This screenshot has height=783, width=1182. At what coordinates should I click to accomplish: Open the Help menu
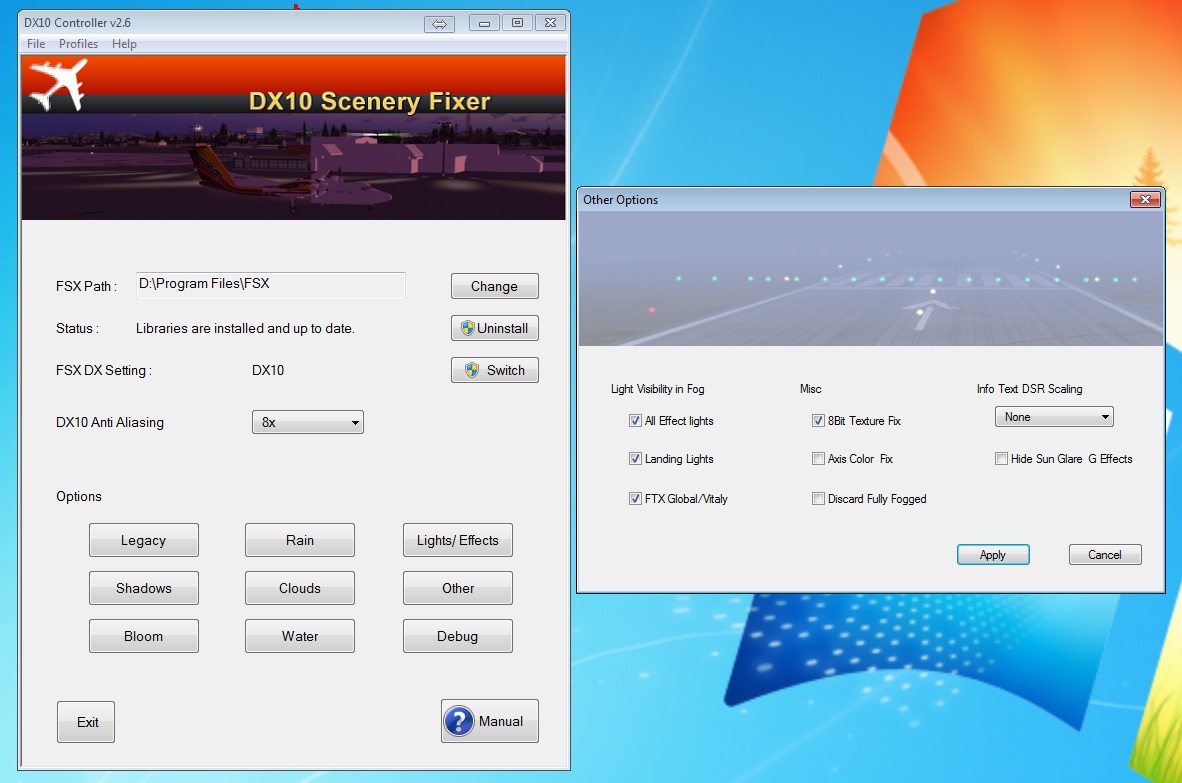[124, 44]
